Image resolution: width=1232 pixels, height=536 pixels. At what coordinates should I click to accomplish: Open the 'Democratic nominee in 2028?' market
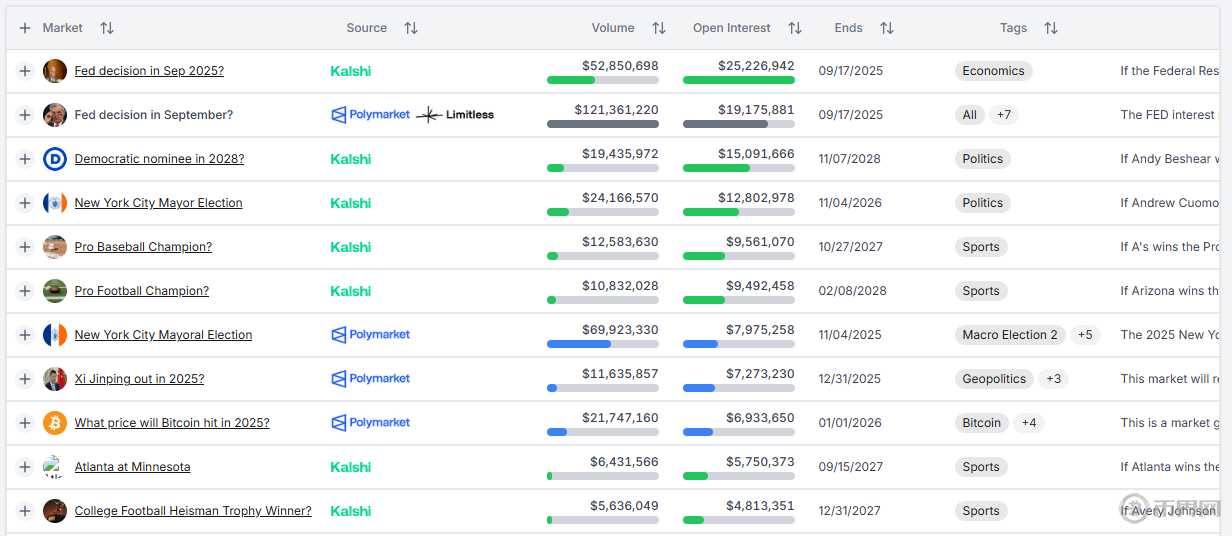159,159
